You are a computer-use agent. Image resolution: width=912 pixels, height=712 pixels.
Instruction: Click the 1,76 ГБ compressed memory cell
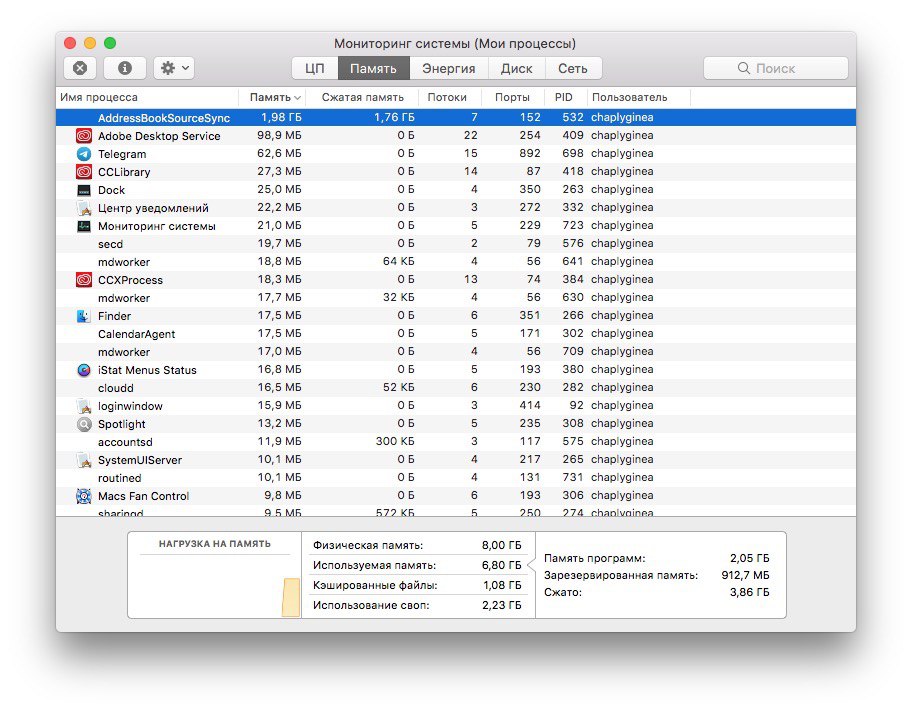pos(394,118)
